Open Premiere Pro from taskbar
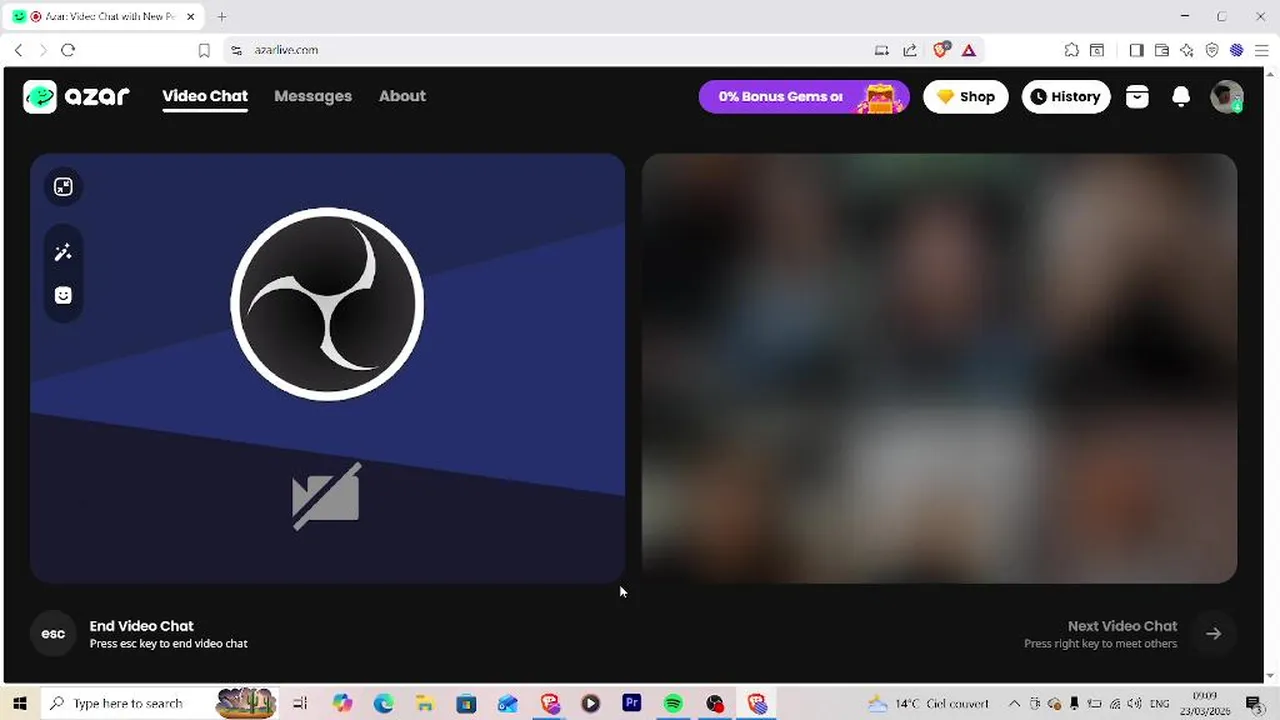The height and width of the screenshot is (720, 1280). 632,703
